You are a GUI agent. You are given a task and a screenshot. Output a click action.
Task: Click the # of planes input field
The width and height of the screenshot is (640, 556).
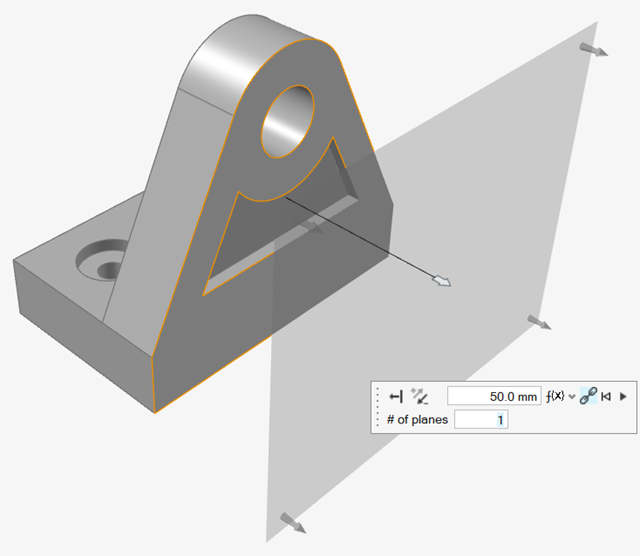[x=481, y=420]
